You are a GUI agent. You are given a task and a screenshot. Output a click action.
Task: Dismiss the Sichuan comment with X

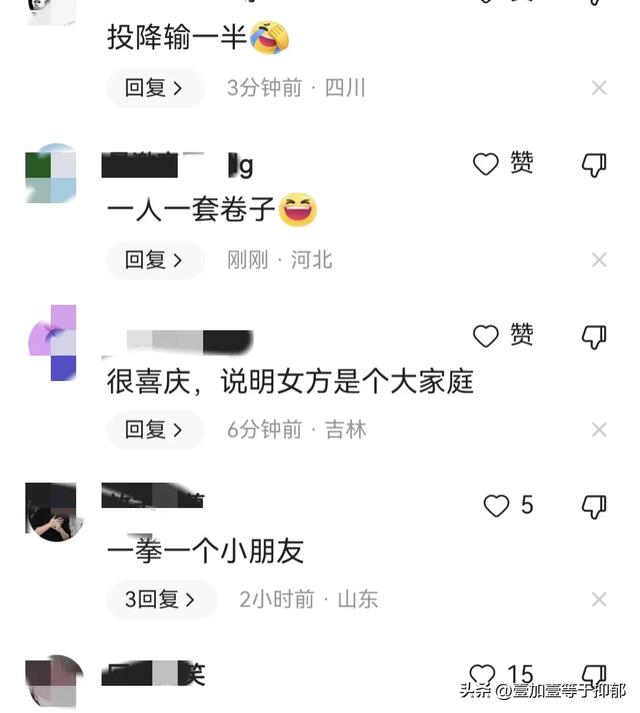(x=599, y=88)
